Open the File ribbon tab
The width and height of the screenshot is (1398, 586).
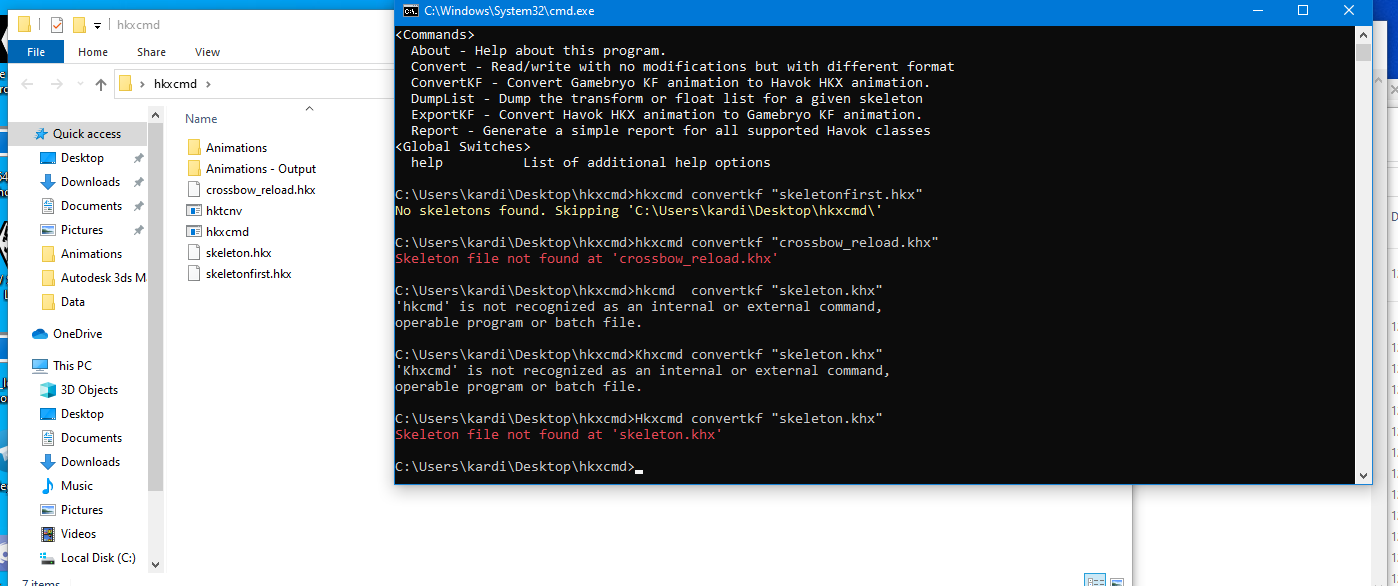[36, 52]
